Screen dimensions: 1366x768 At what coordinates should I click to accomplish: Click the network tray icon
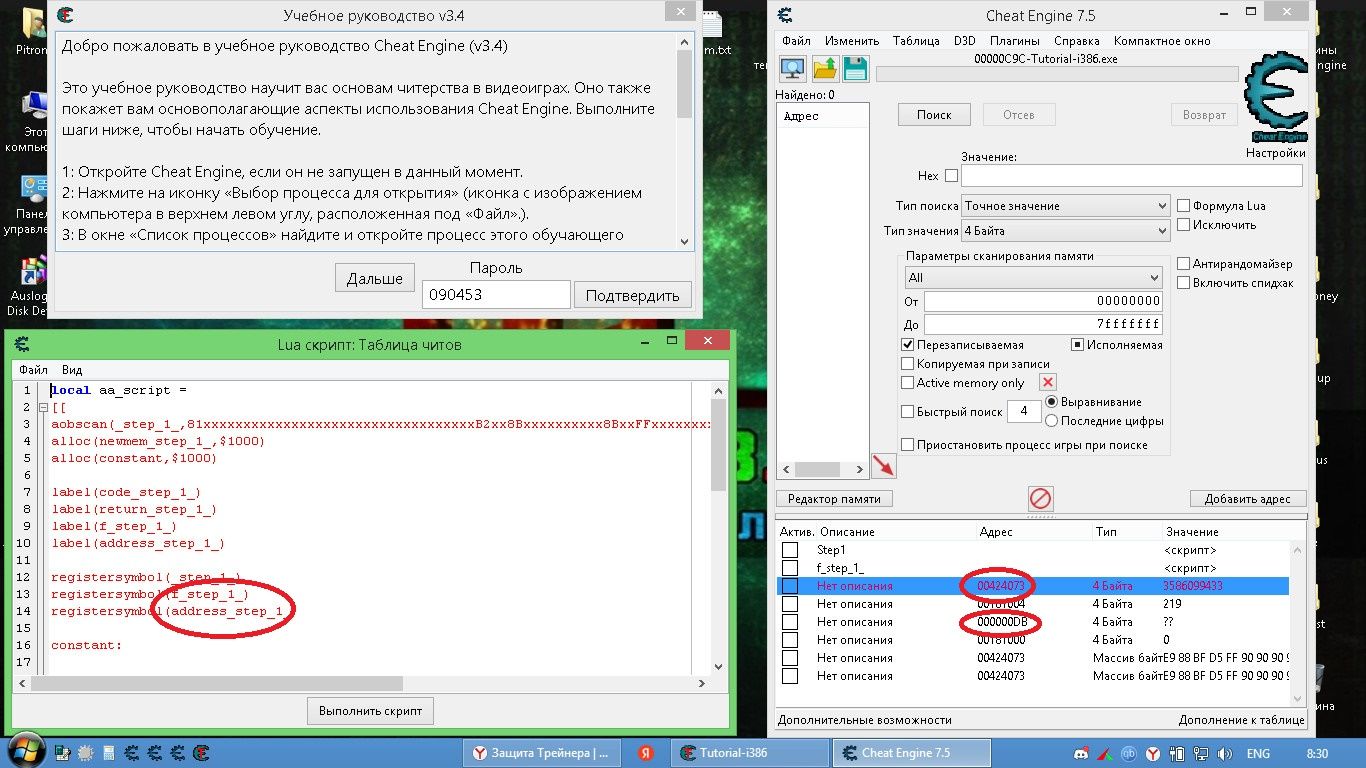tap(1199, 753)
